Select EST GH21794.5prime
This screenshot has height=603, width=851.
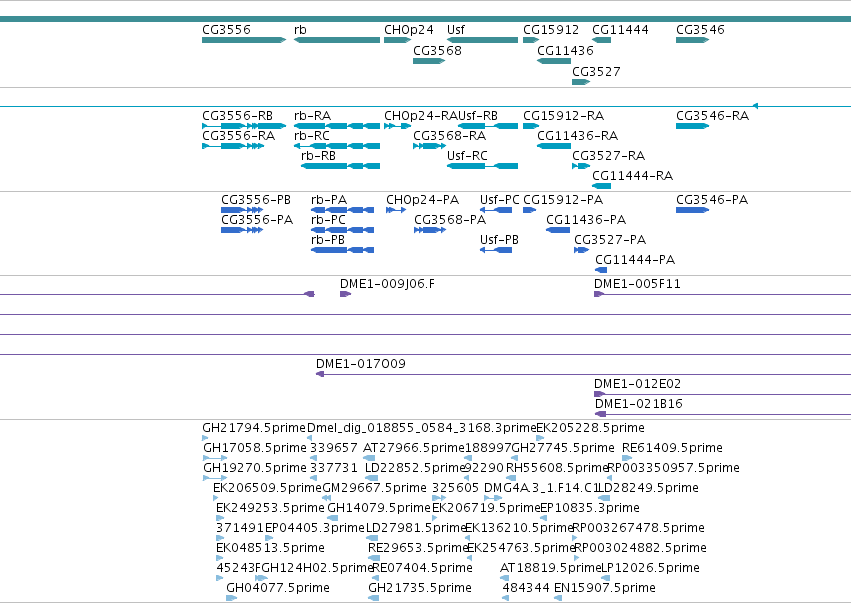tap(205, 438)
